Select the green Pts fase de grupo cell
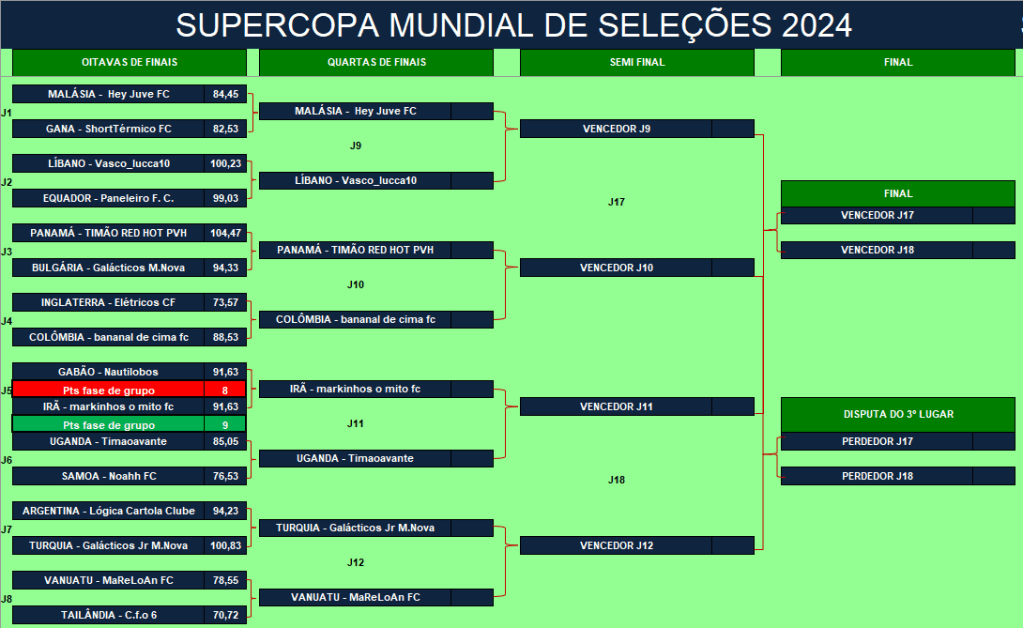 (108, 424)
